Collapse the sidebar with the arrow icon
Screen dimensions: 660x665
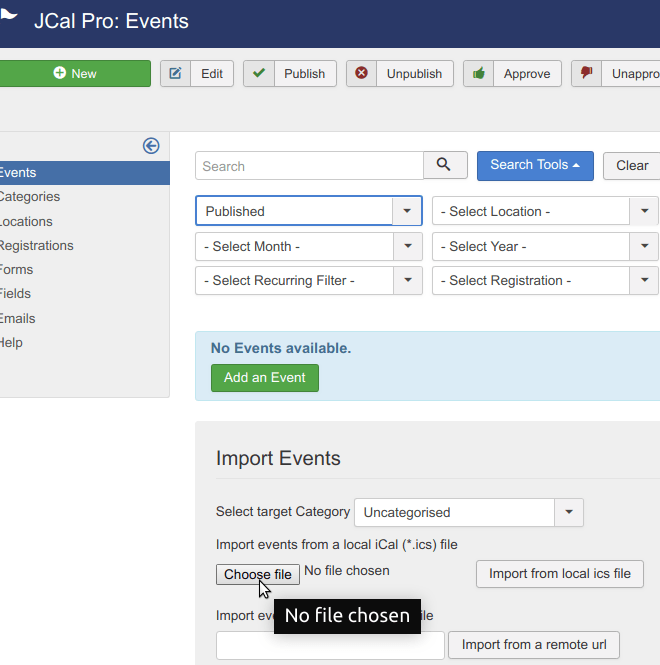click(151, 146)
